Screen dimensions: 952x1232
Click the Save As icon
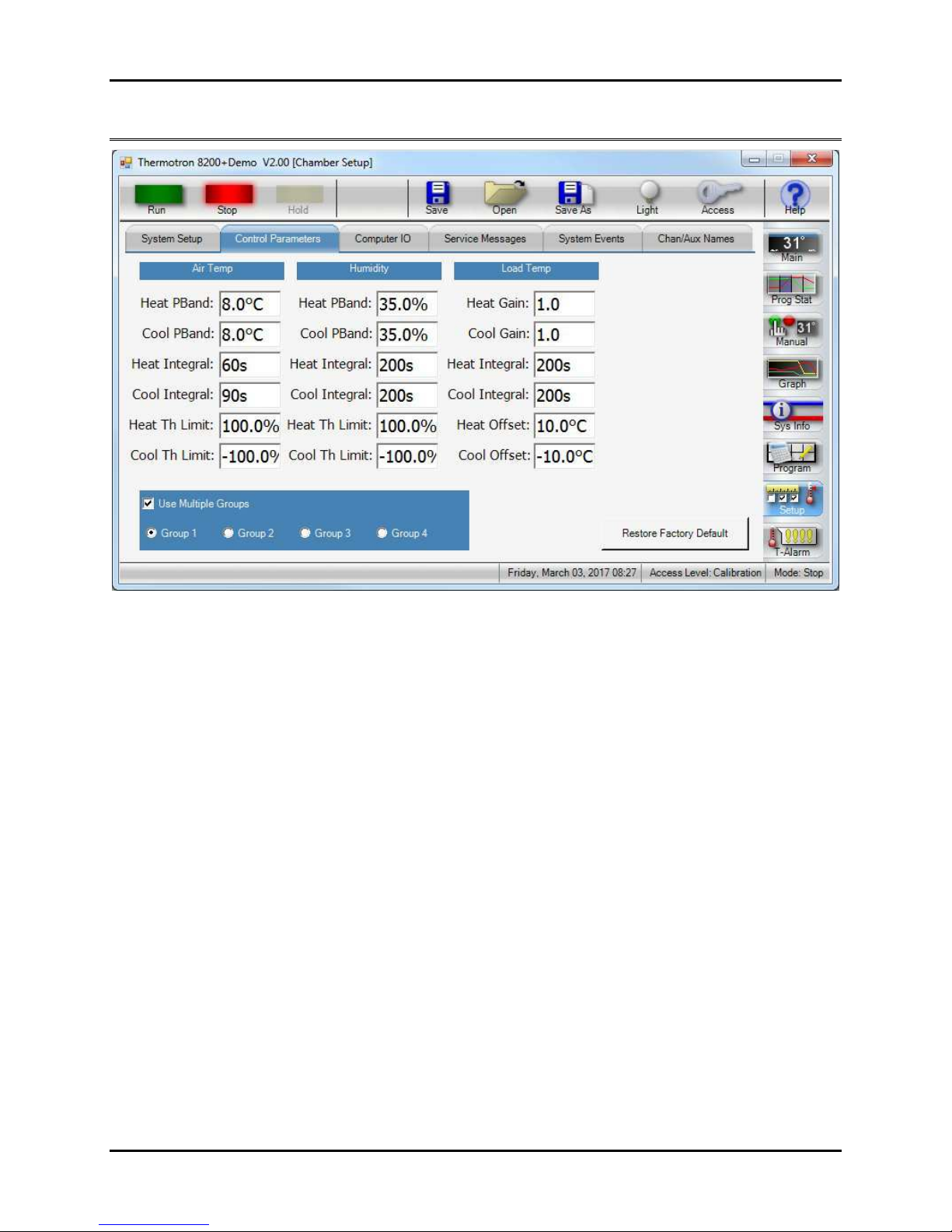pos(574,197)
